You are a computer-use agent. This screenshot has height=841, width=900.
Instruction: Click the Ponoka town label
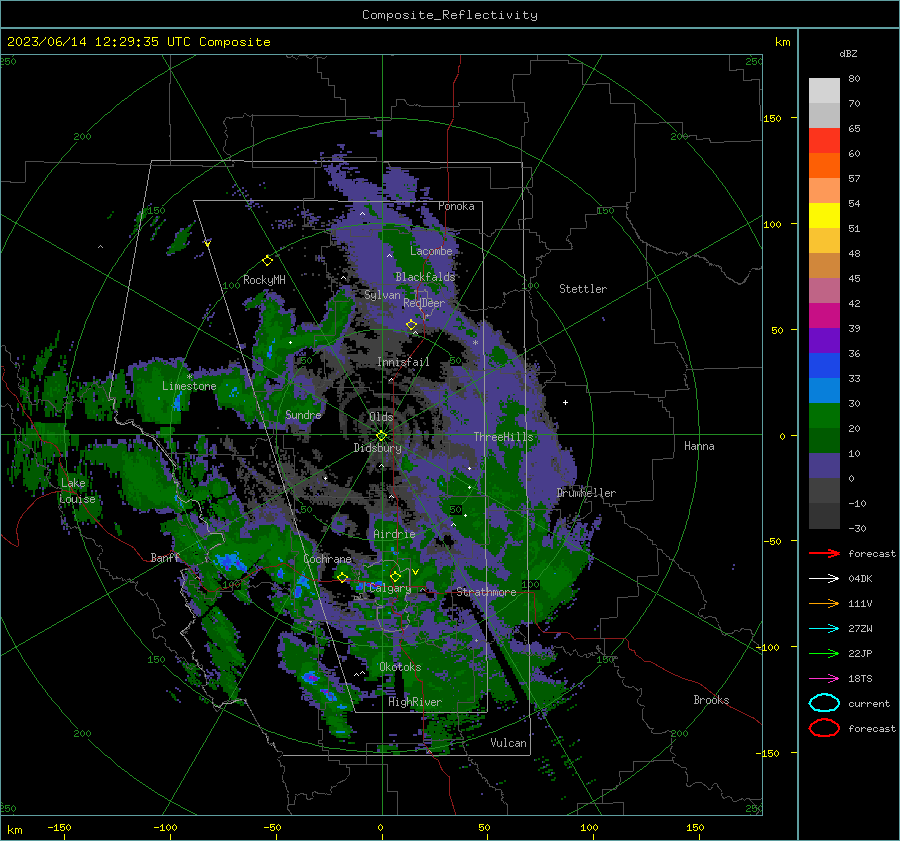click(456, 206)
